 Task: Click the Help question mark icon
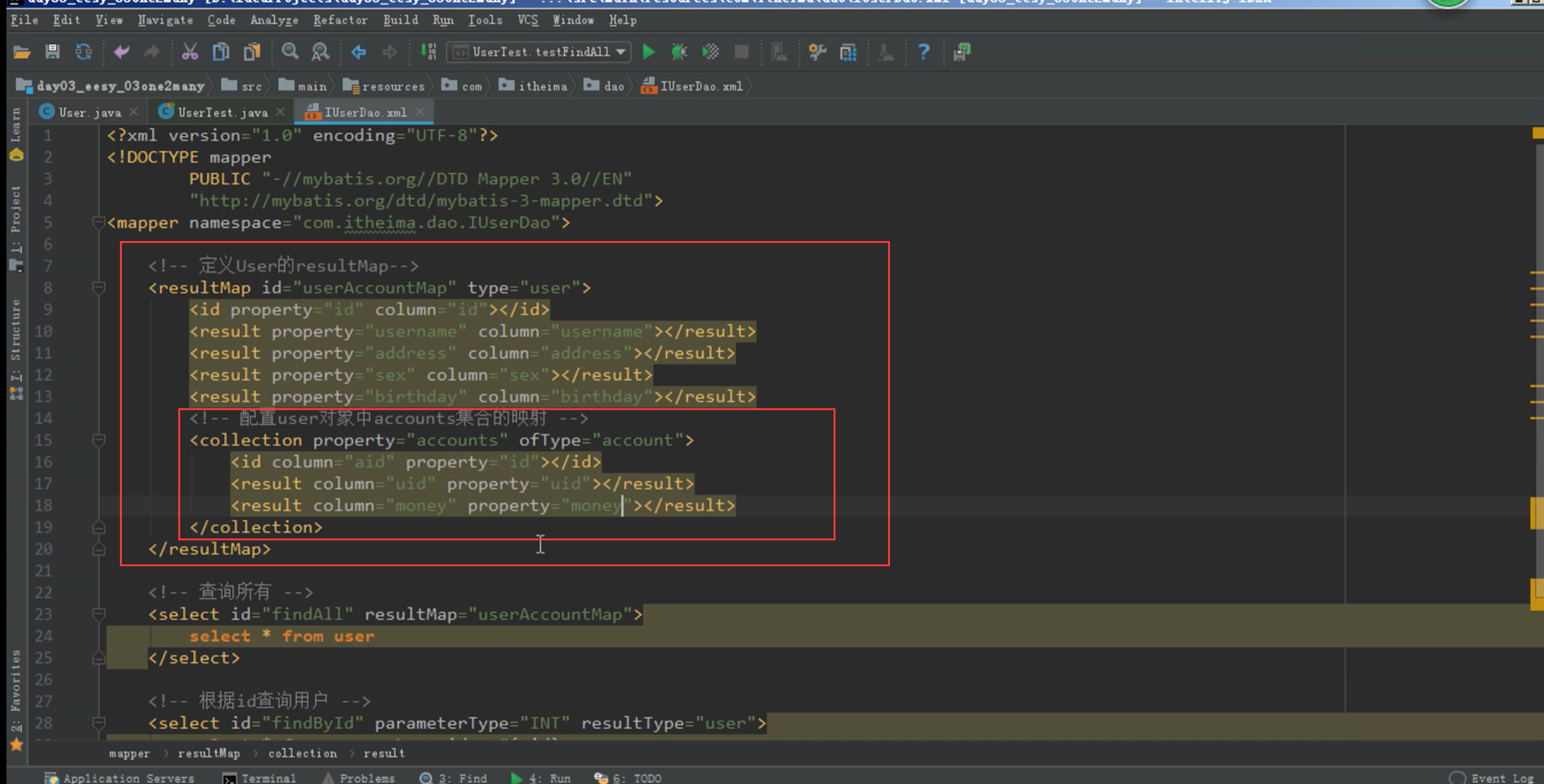pyautogui.click(x=924, y=52)
